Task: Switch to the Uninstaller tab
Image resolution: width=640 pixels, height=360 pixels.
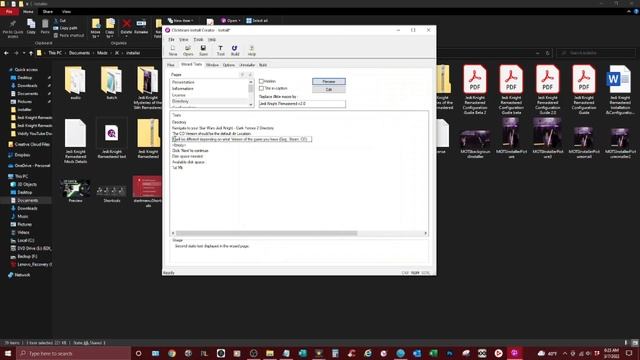Action: click(x=247, y=65)
